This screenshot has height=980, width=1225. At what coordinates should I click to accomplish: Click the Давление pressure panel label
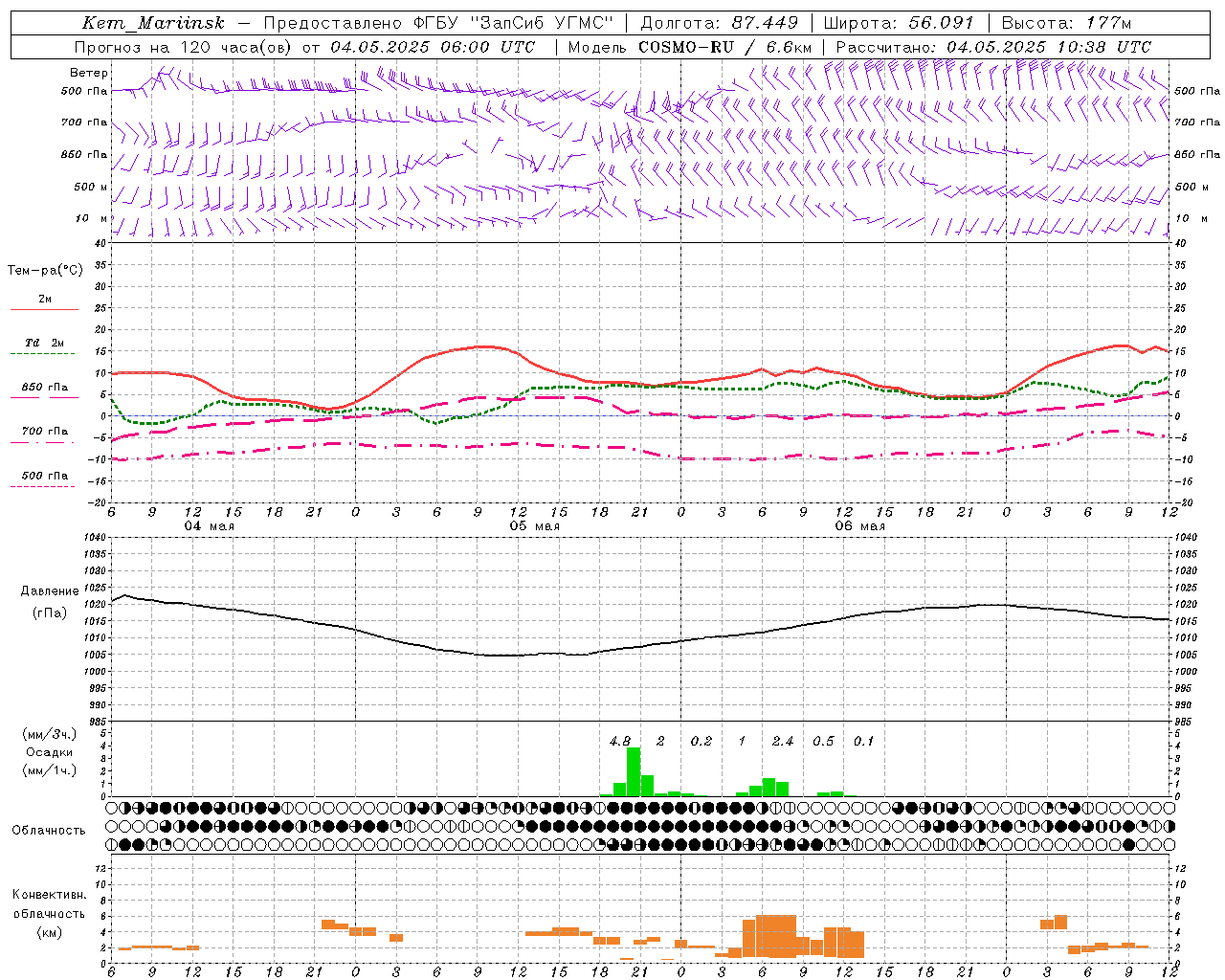coord(50,591)
